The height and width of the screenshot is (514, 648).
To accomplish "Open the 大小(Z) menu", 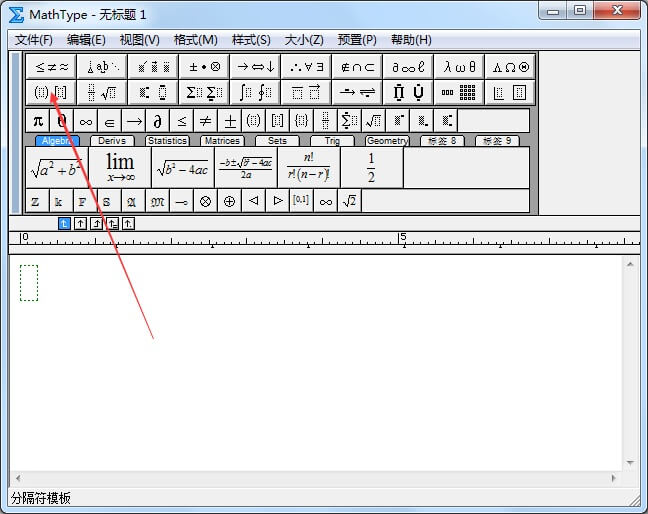I will tap(304, 40).
